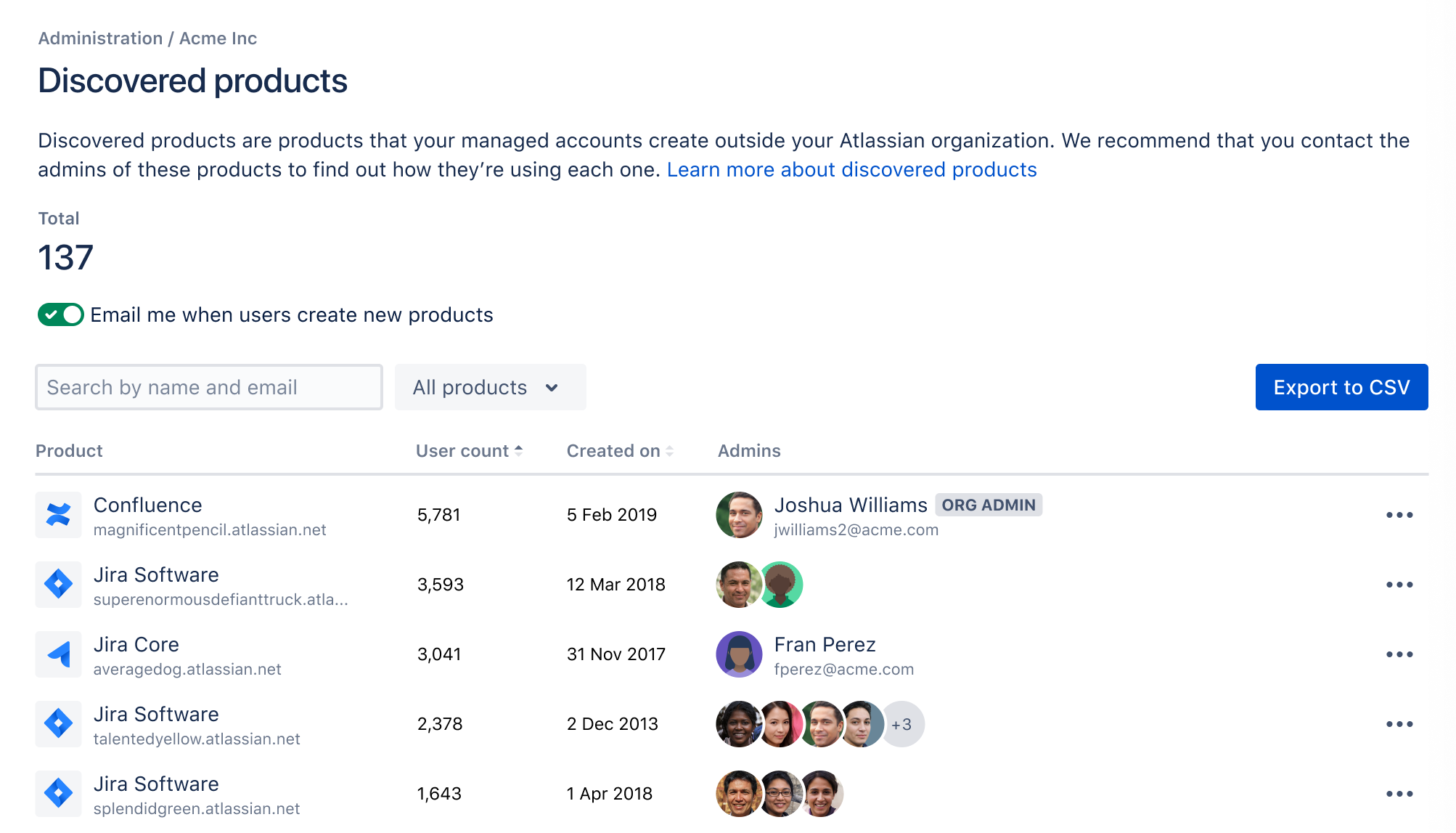Expand the All products filter dropdown
This screenshot has width=1456, height=833.
(x=490, y=387)
